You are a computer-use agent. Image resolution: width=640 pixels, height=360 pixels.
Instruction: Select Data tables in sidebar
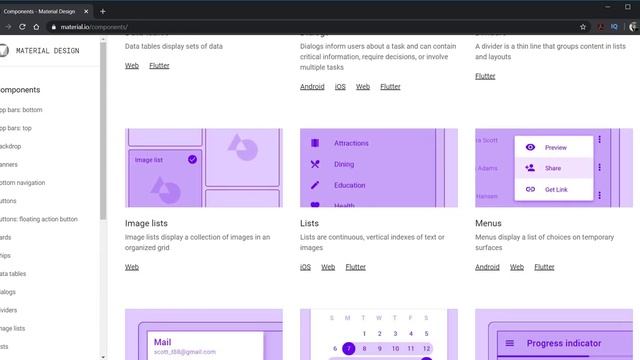(13, 274)
